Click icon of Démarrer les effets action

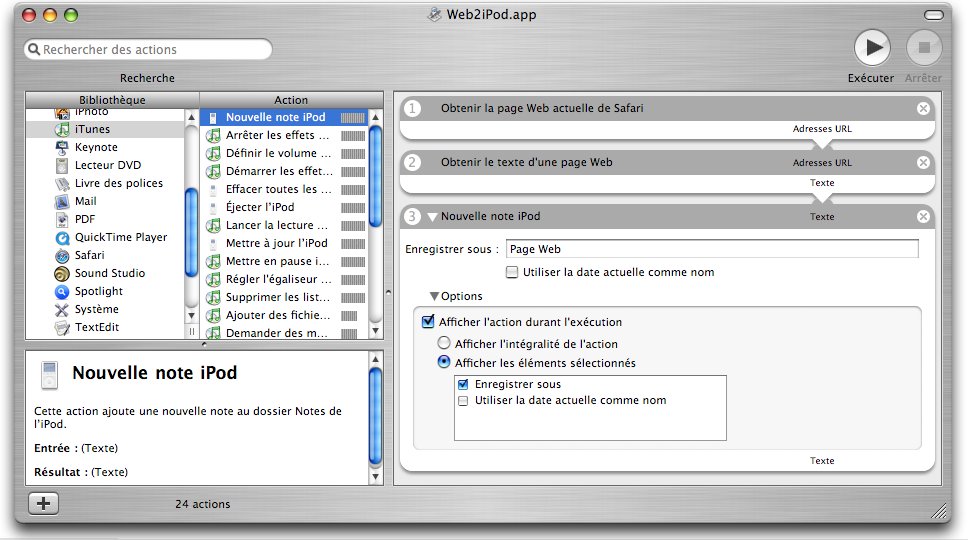(213, 171)
